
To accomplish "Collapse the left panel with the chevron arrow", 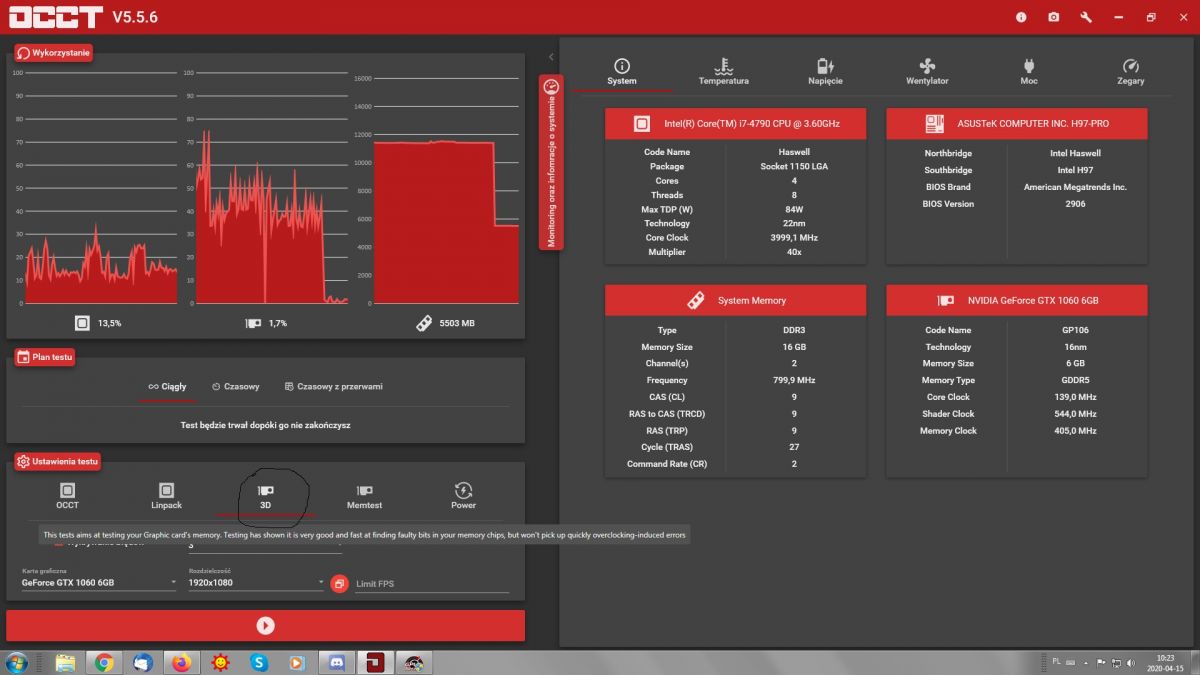I will coord(551,57).
